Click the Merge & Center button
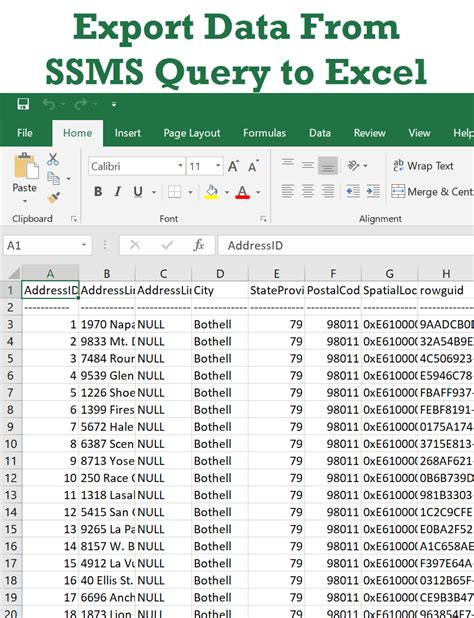Image resolution: width=474 pixels, height=618 pixels. pos(432,192)
